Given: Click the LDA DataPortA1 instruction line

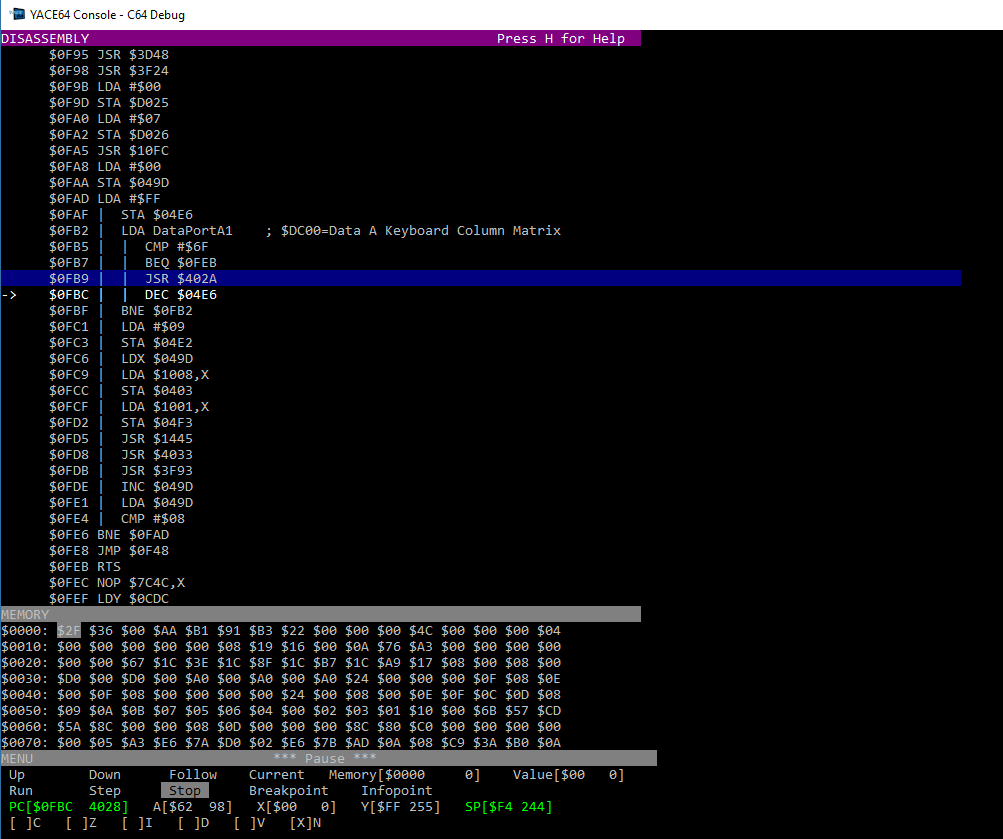Looking at the screenshot, I should [177, 231].
